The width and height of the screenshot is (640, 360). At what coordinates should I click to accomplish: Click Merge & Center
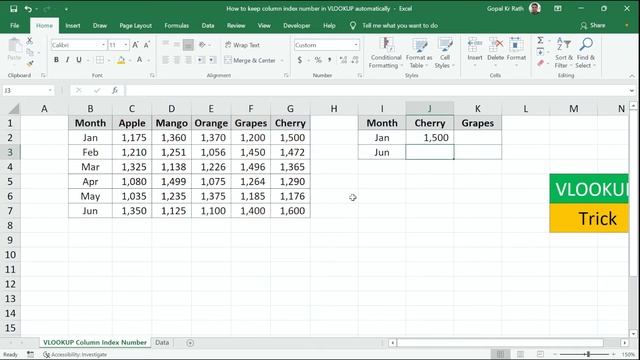[250, 60]
